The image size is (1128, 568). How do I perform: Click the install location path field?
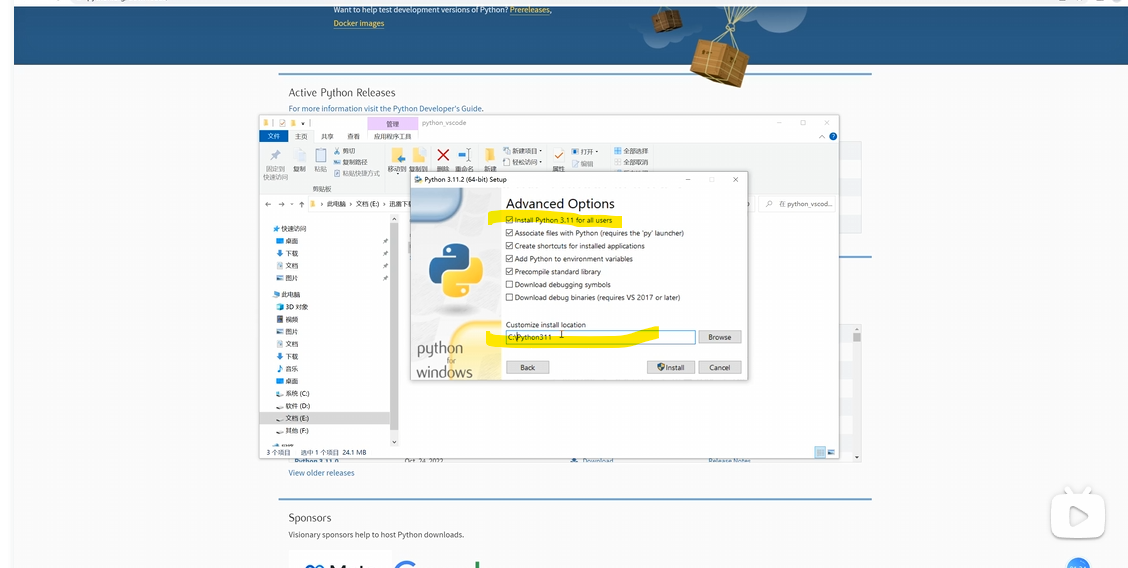pyautogui.click(x=601, y=337)
